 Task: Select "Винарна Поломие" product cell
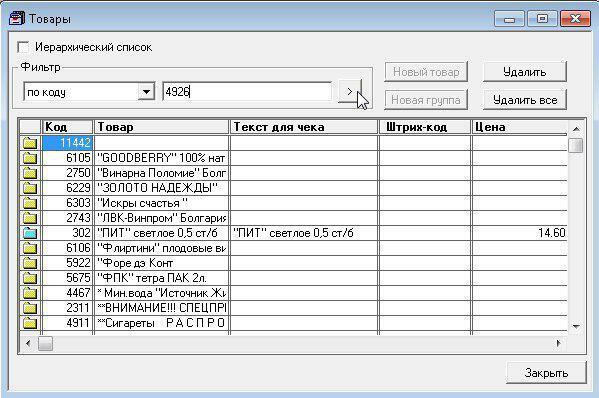coord(161,173)
